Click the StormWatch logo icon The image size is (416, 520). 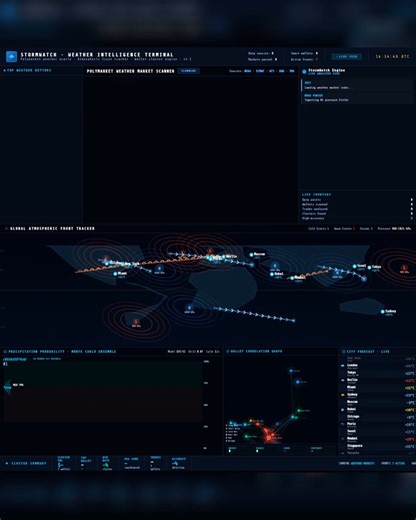point(12,56)
